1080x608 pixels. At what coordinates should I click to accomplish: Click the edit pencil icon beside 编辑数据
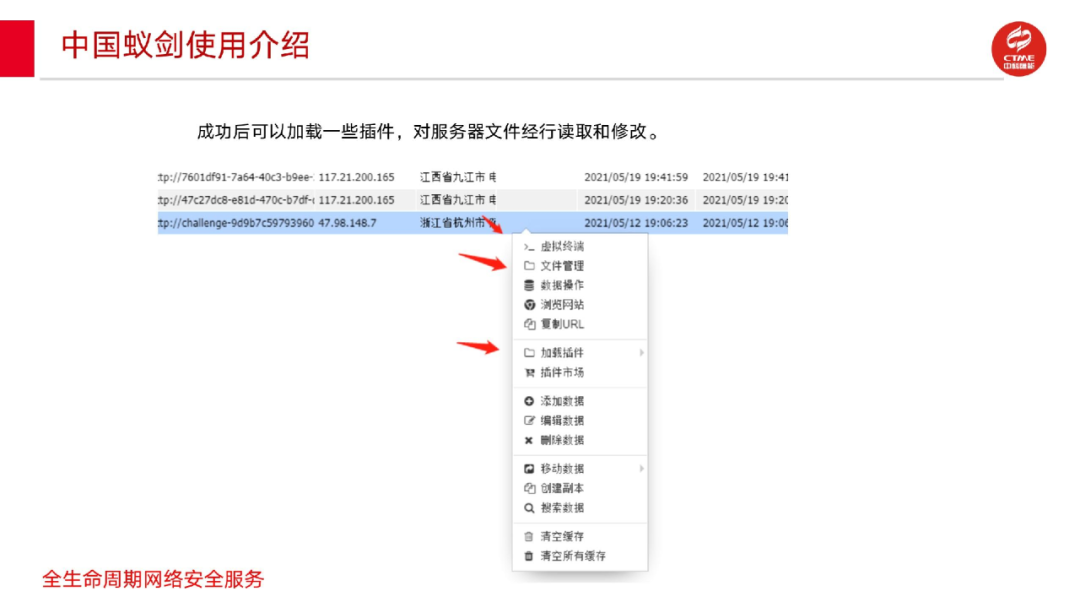pyautogui.click(x=529, y=421)
